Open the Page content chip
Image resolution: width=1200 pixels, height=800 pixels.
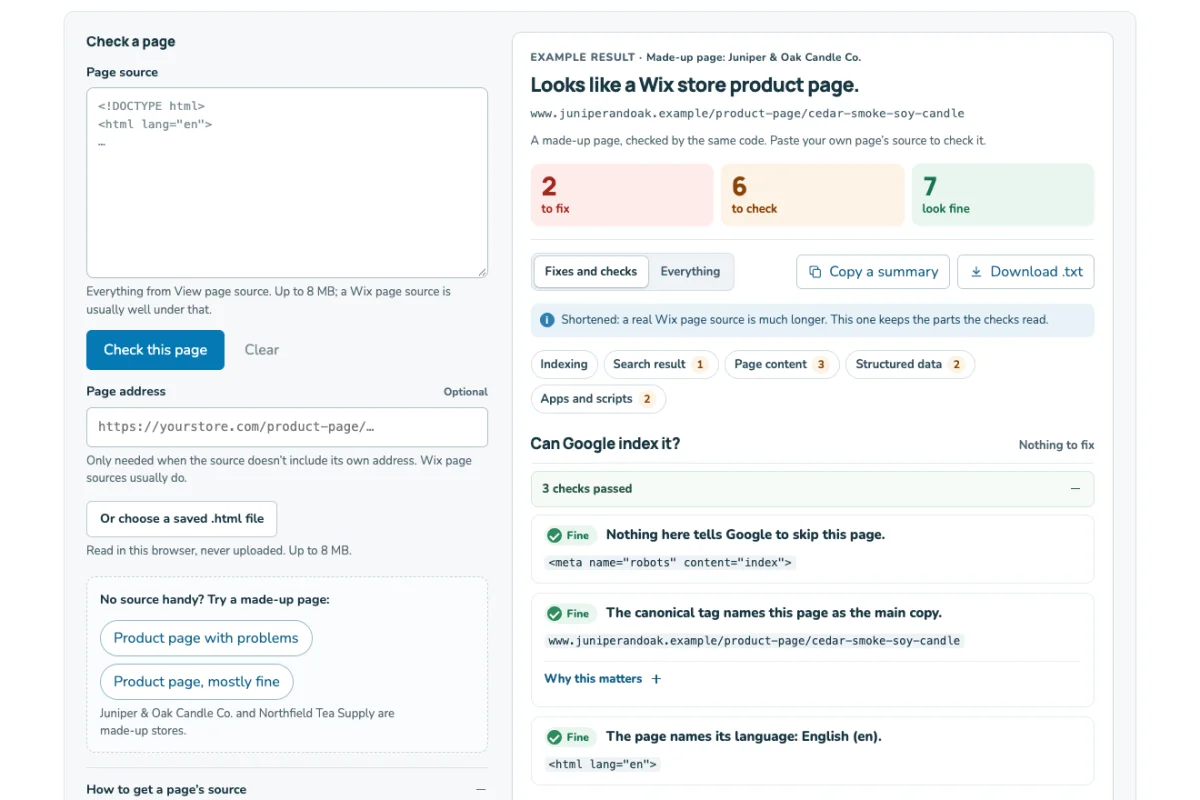click(781, 365)
